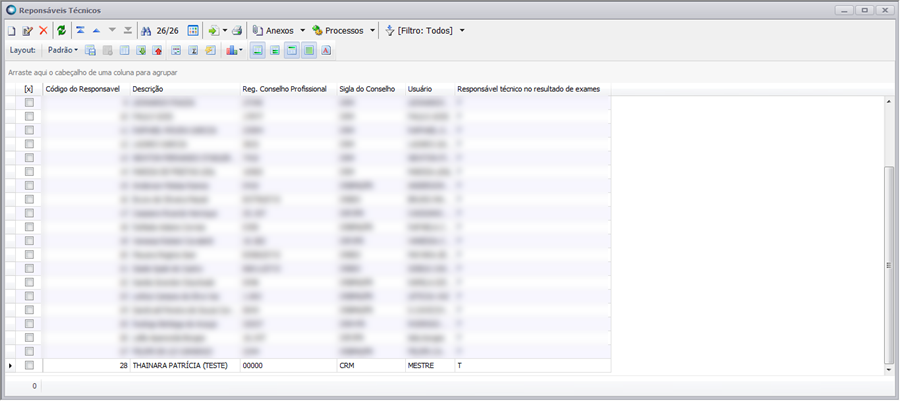The image size is (900, 401).
Task: Jump to the last record
Action: click(128, 30)
